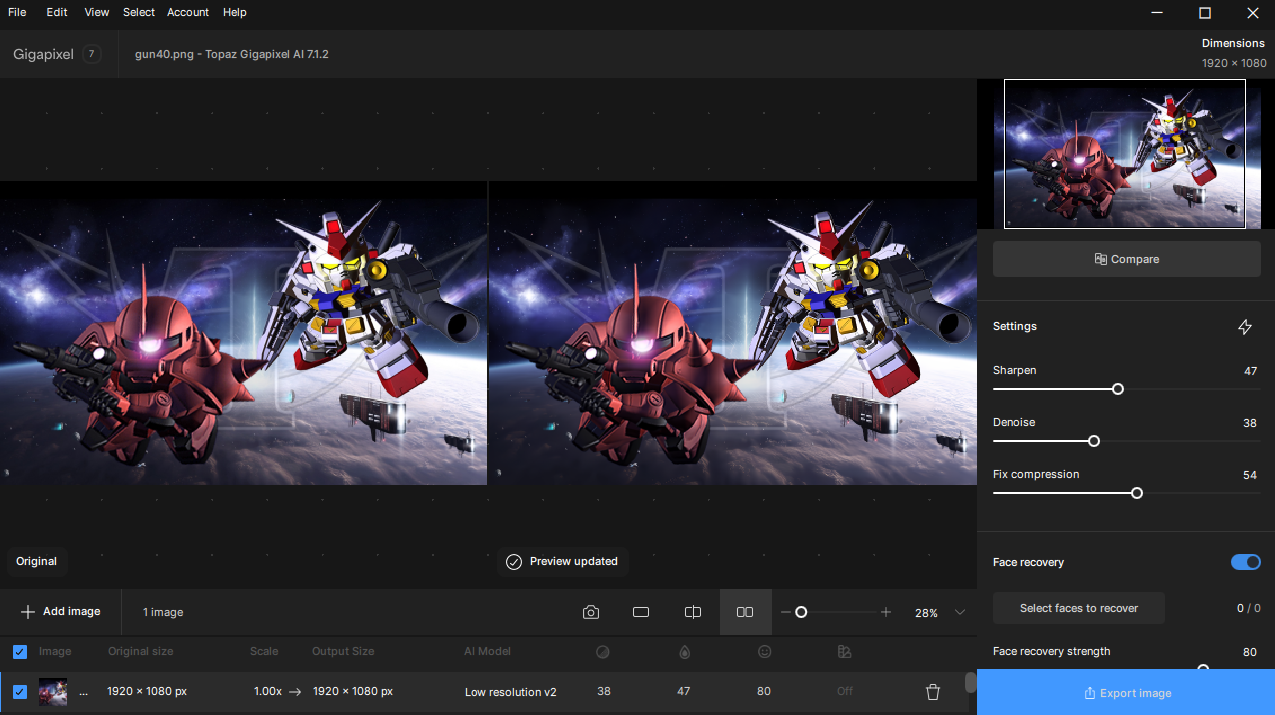
Task: Click the last header column icon
Action: [844, 652]
